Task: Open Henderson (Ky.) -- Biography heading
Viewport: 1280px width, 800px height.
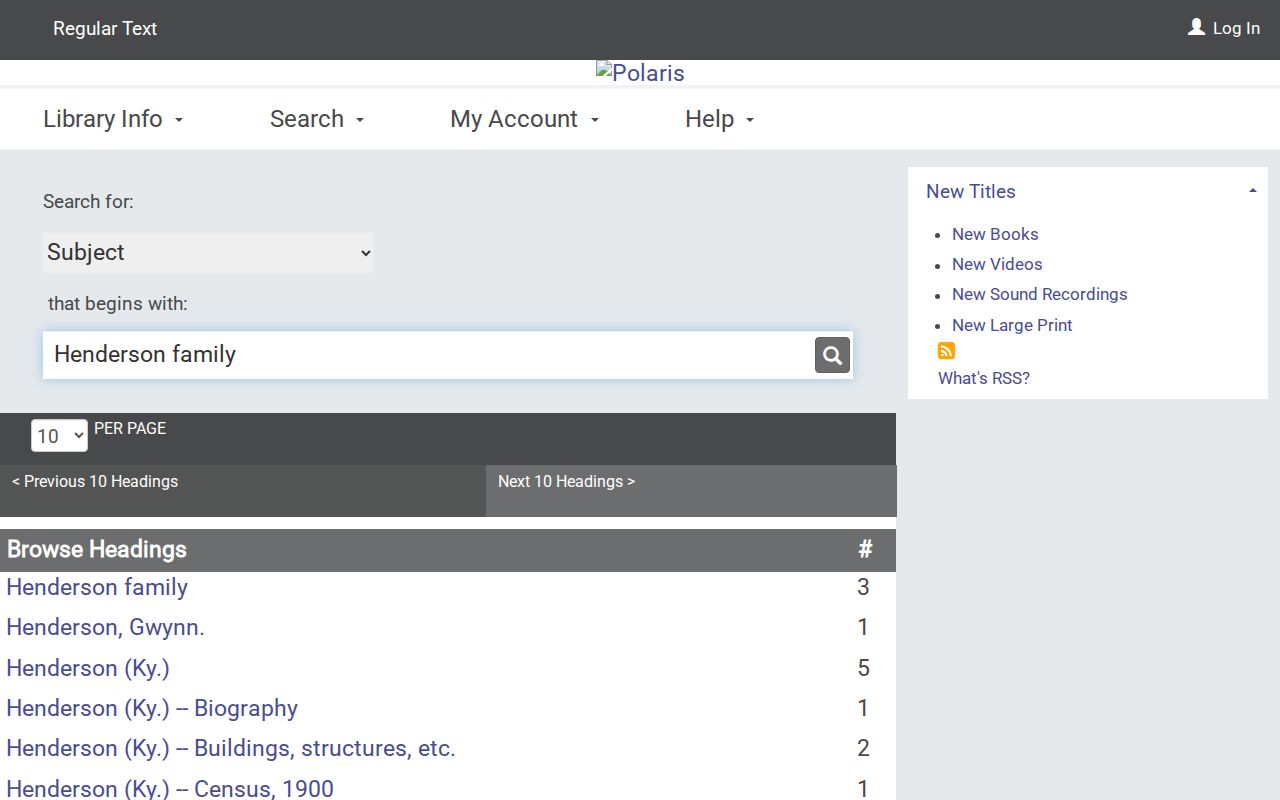Action: [x=152, y=708]
